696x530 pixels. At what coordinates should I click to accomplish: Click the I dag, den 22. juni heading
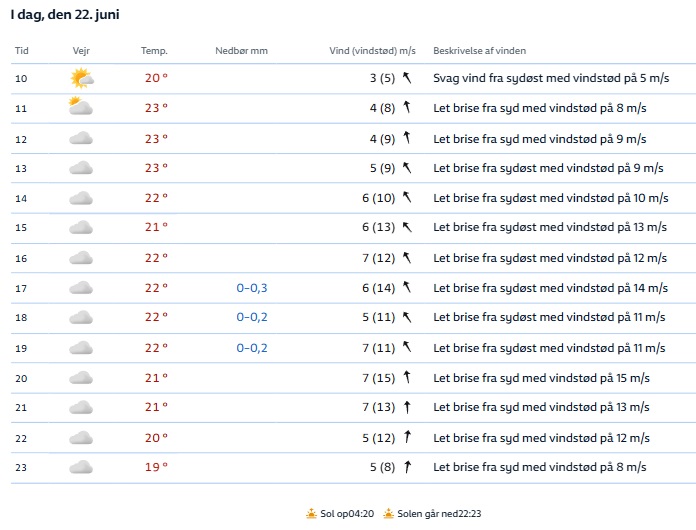click(68, 16)
